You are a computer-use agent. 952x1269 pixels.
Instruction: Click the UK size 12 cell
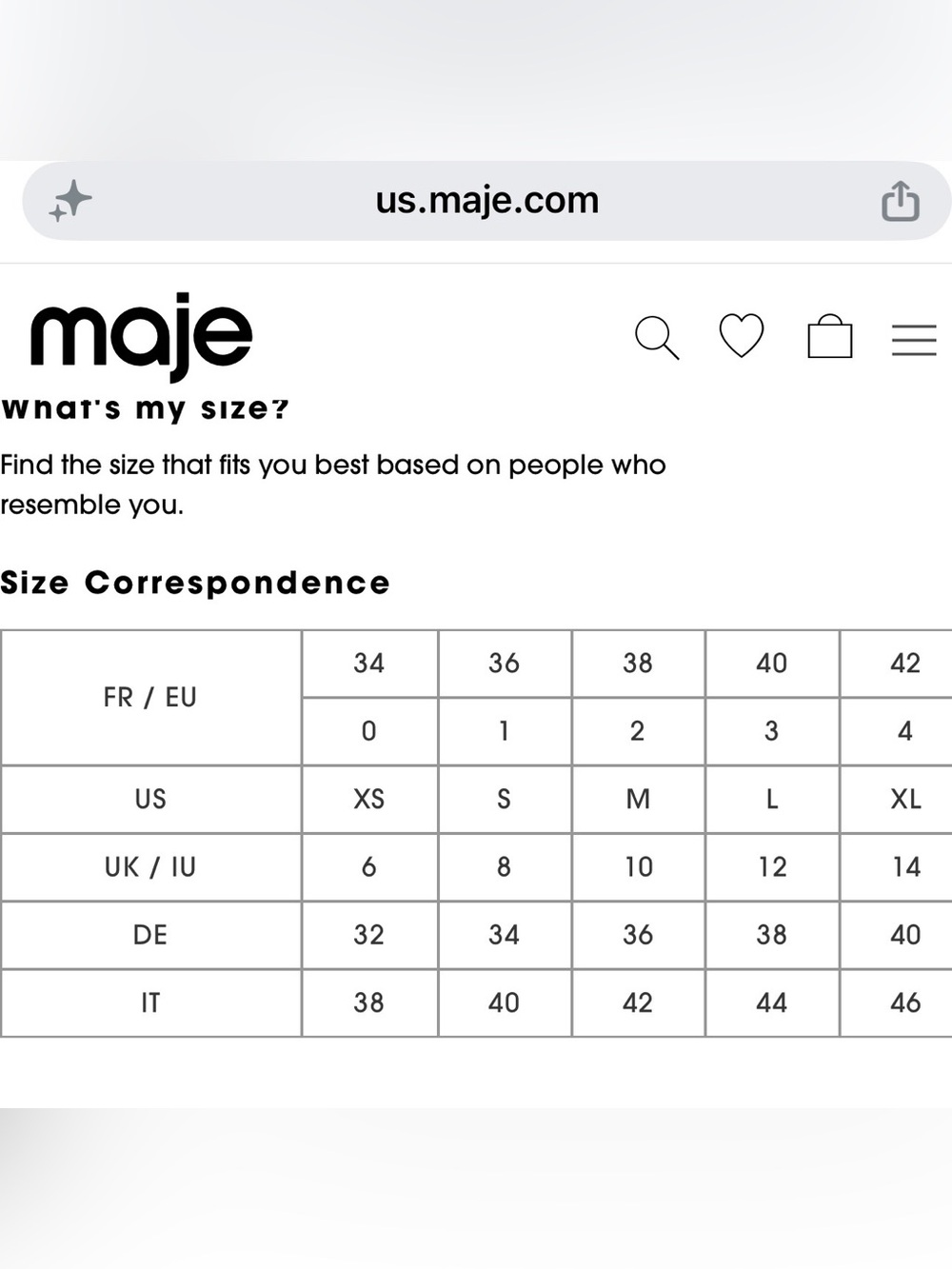pyautogui.click(x=772, y=867)
